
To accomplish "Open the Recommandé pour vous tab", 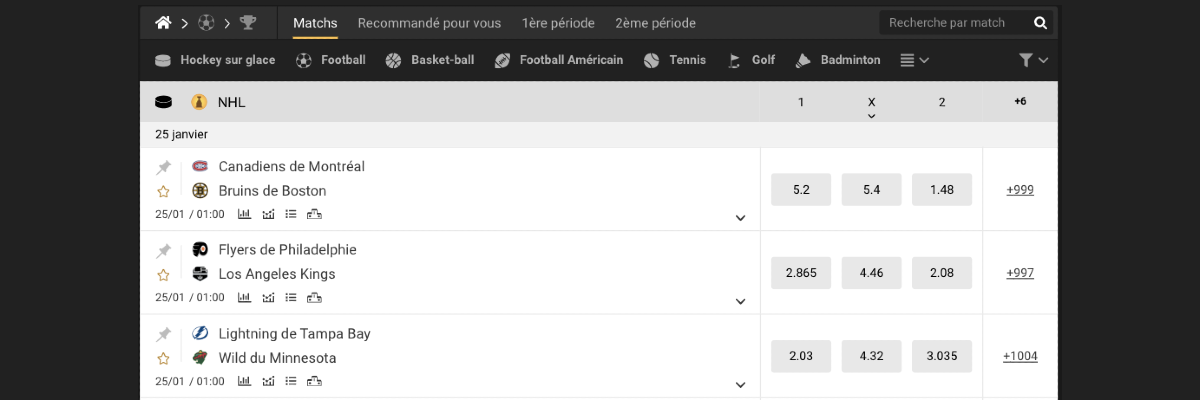I will point(429,23).
